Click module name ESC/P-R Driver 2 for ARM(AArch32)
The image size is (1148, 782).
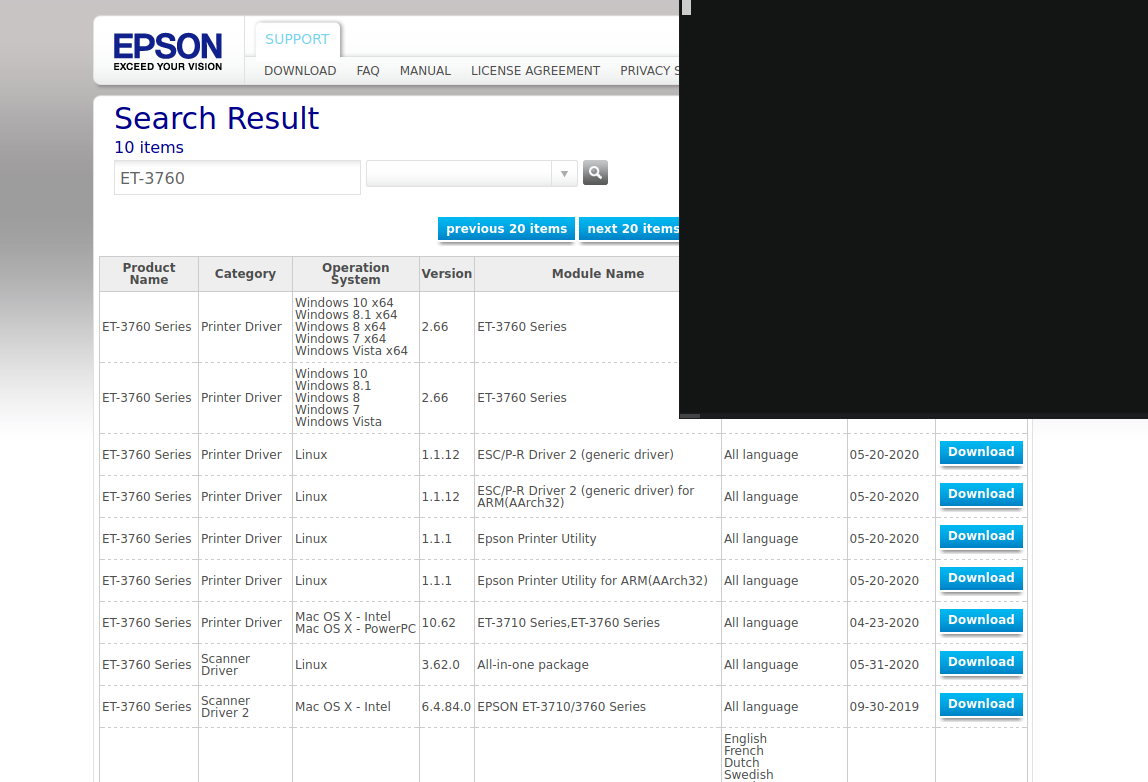(x=586, y=496)
